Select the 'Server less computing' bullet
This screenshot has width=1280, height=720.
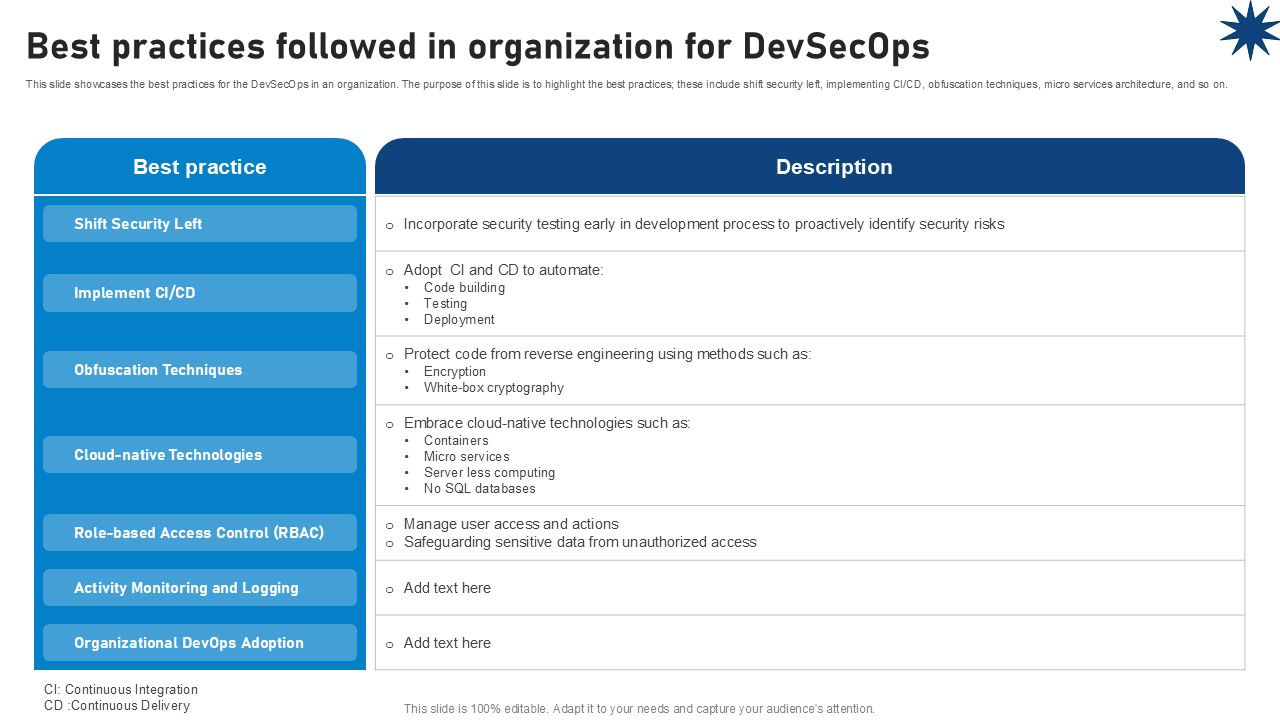(489, 472)
